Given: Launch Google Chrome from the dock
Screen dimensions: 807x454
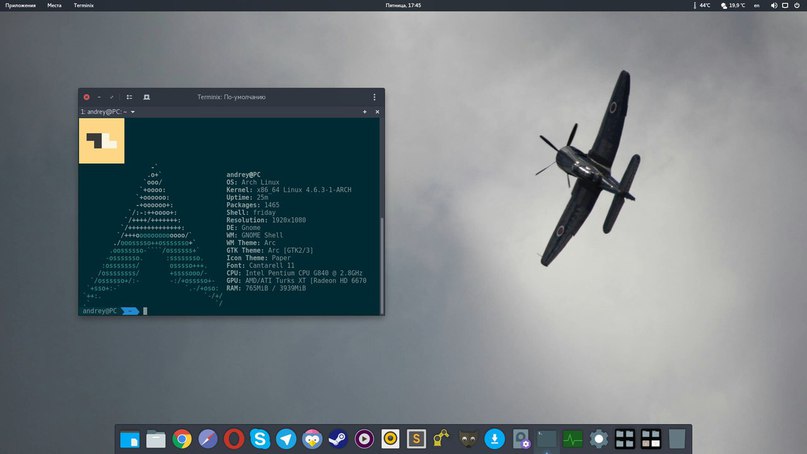Looking at the screenshot, I should (182, 440).
